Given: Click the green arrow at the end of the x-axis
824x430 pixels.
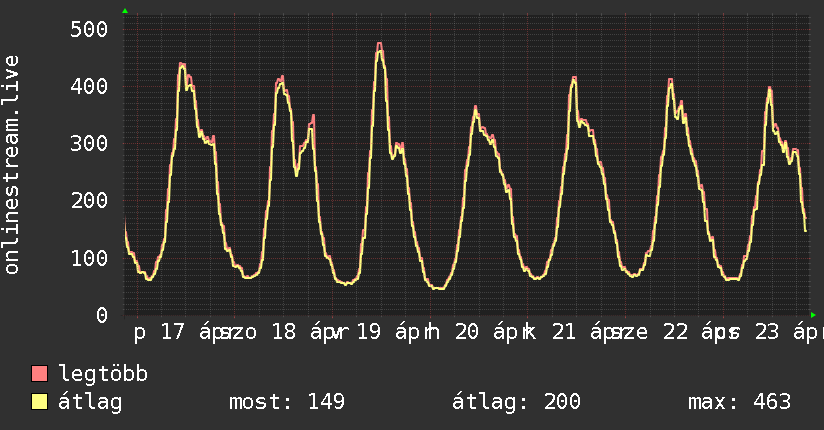Looking at the screenshot, I should click(813, 315).
